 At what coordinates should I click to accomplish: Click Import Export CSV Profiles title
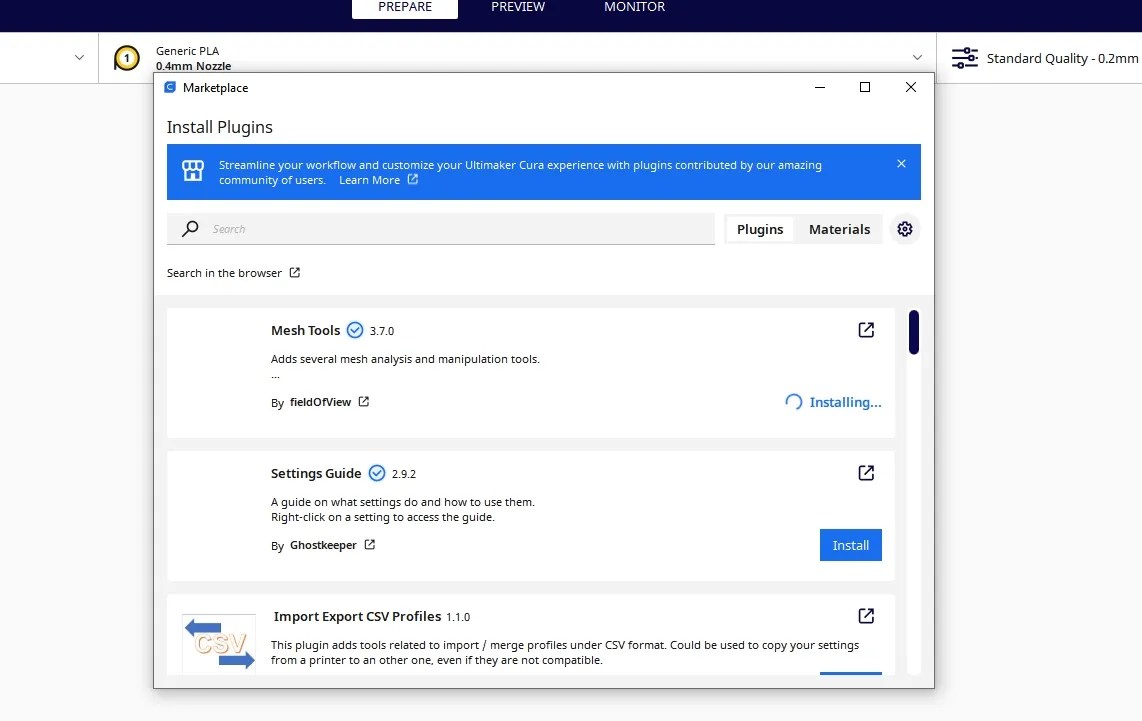pyautogui.click(x=358, y=616)
